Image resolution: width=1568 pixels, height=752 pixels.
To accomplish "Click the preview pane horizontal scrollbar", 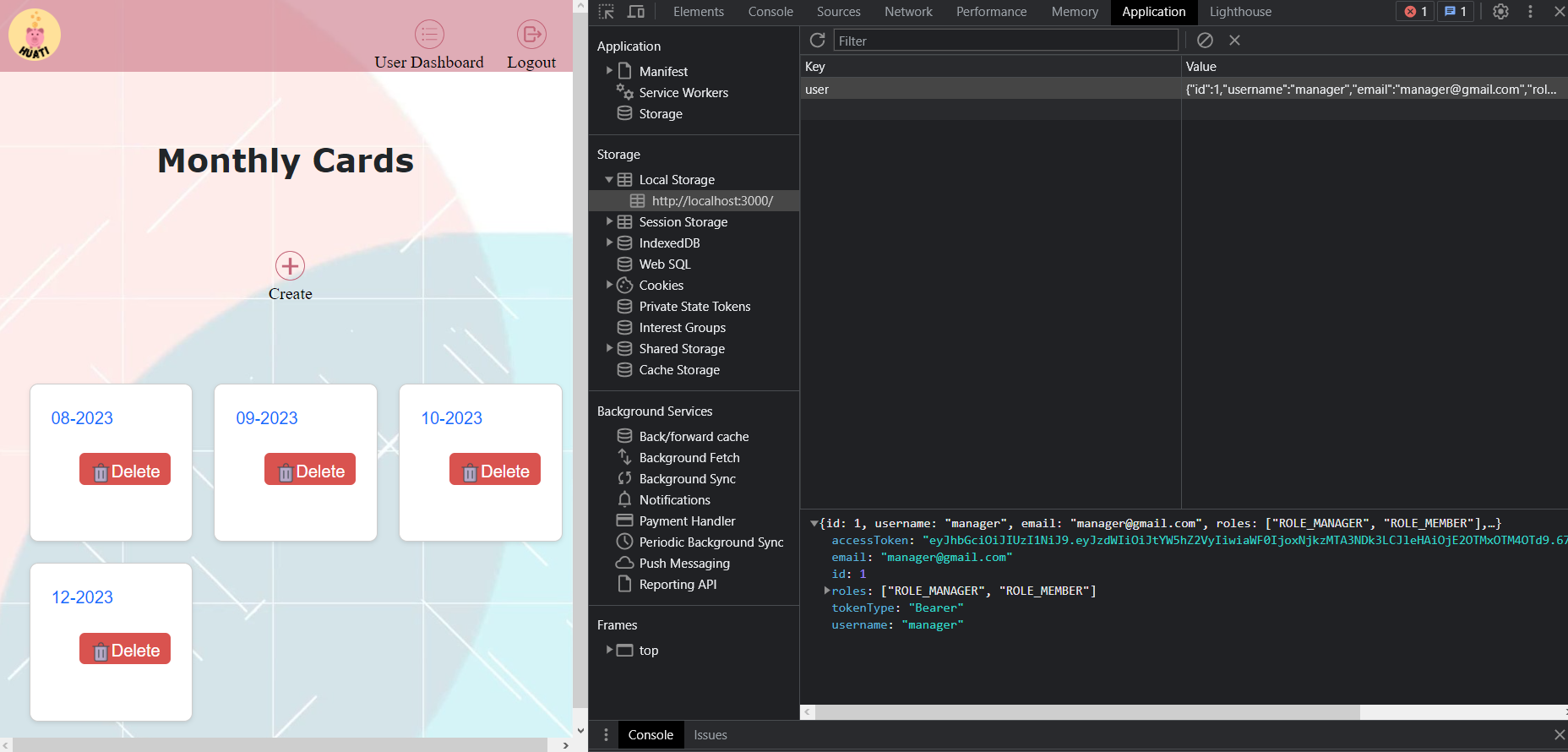I will (x=1087, y=712).
